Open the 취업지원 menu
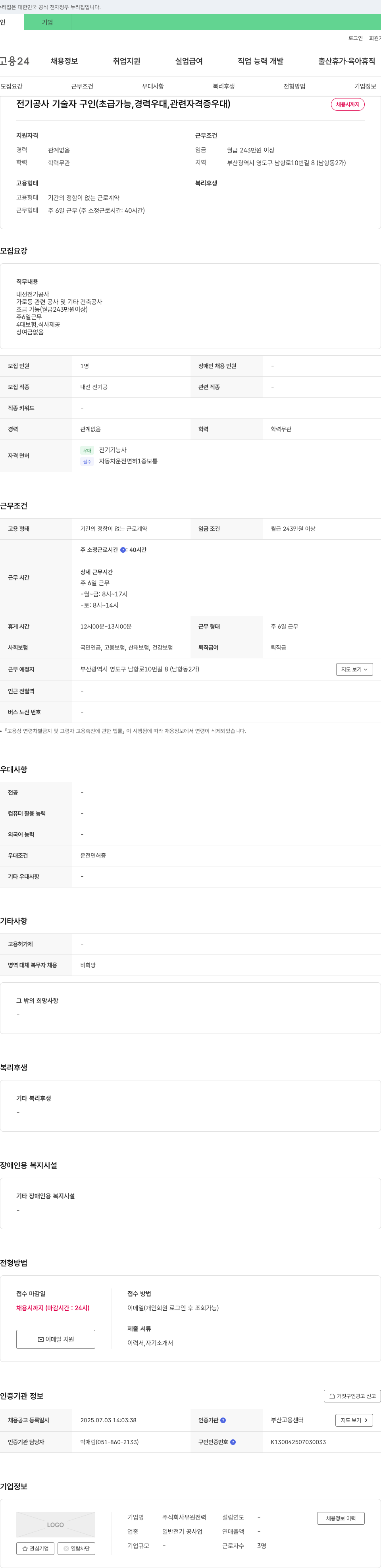381x1568 pixels. pyautogui.click(x=127, y=61)
